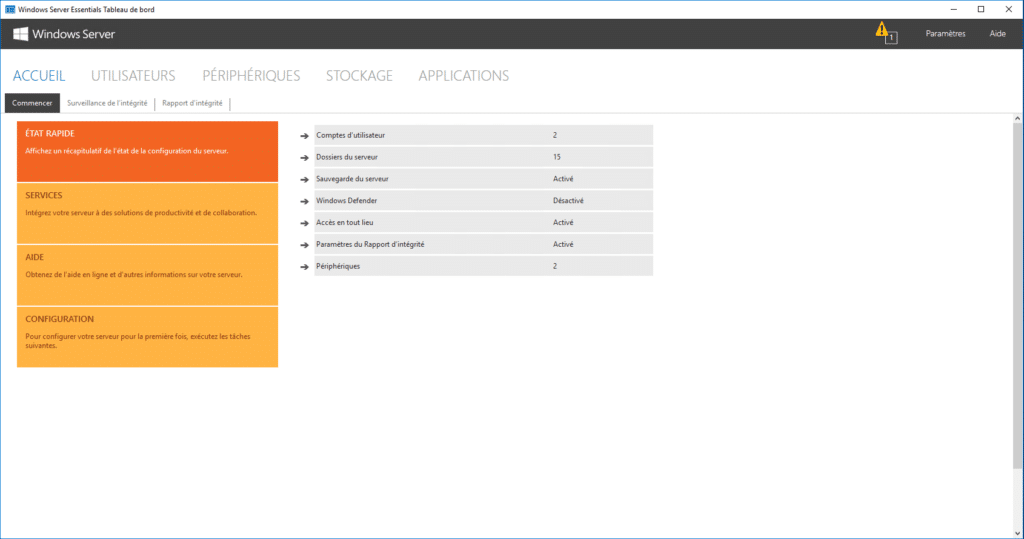Open Périphériques status row

(483, 266)
